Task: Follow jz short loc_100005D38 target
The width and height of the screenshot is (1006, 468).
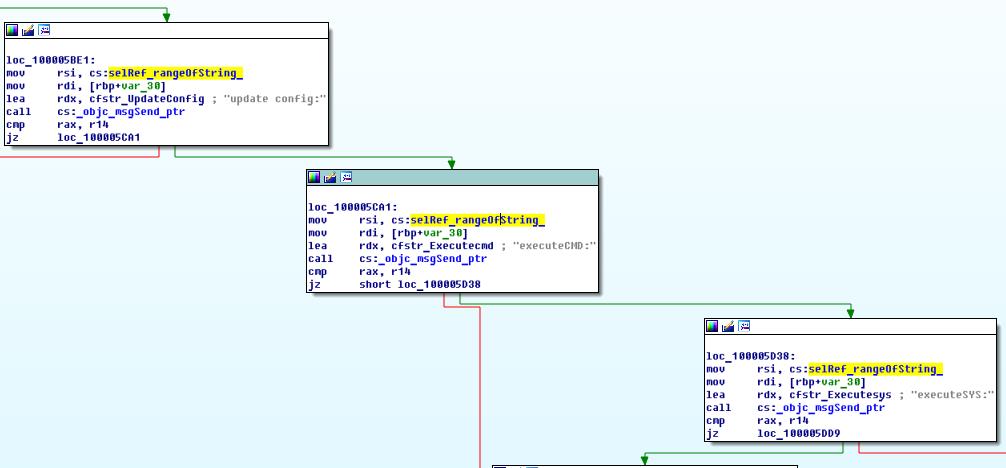Action: click(439, 284)
